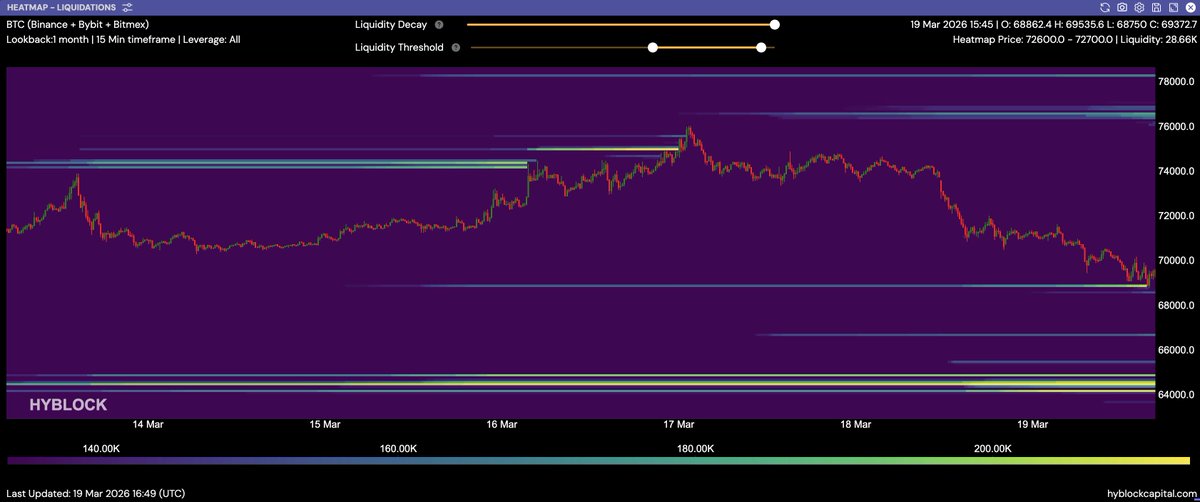
Task: Click the Heatmap Price and Liquidity readout
Action: [x=1073, y=40]
